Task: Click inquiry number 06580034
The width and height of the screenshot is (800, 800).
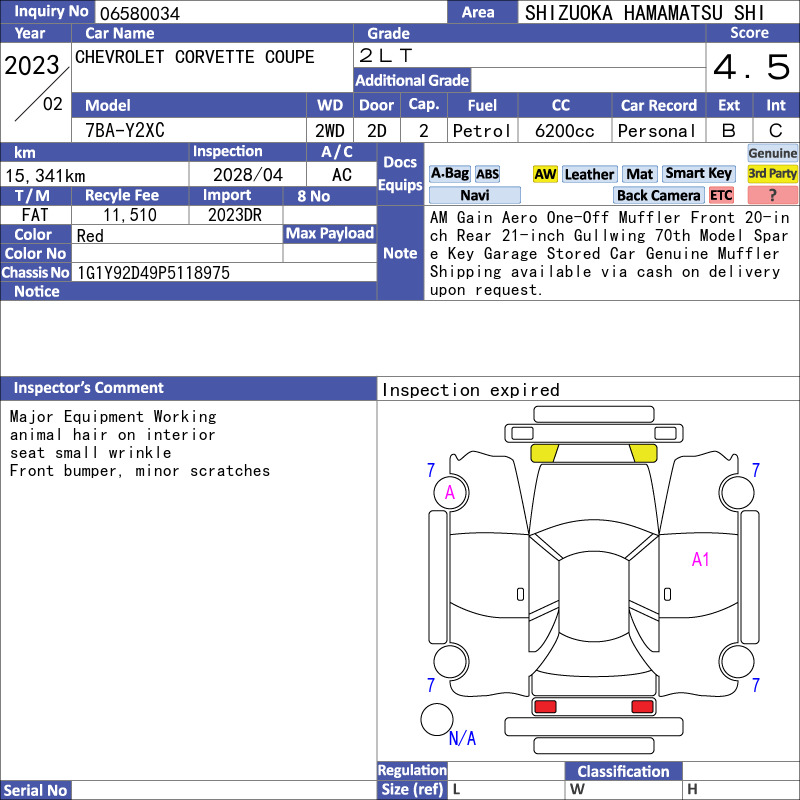Action: pyautogui.click(x=140, y=13)
